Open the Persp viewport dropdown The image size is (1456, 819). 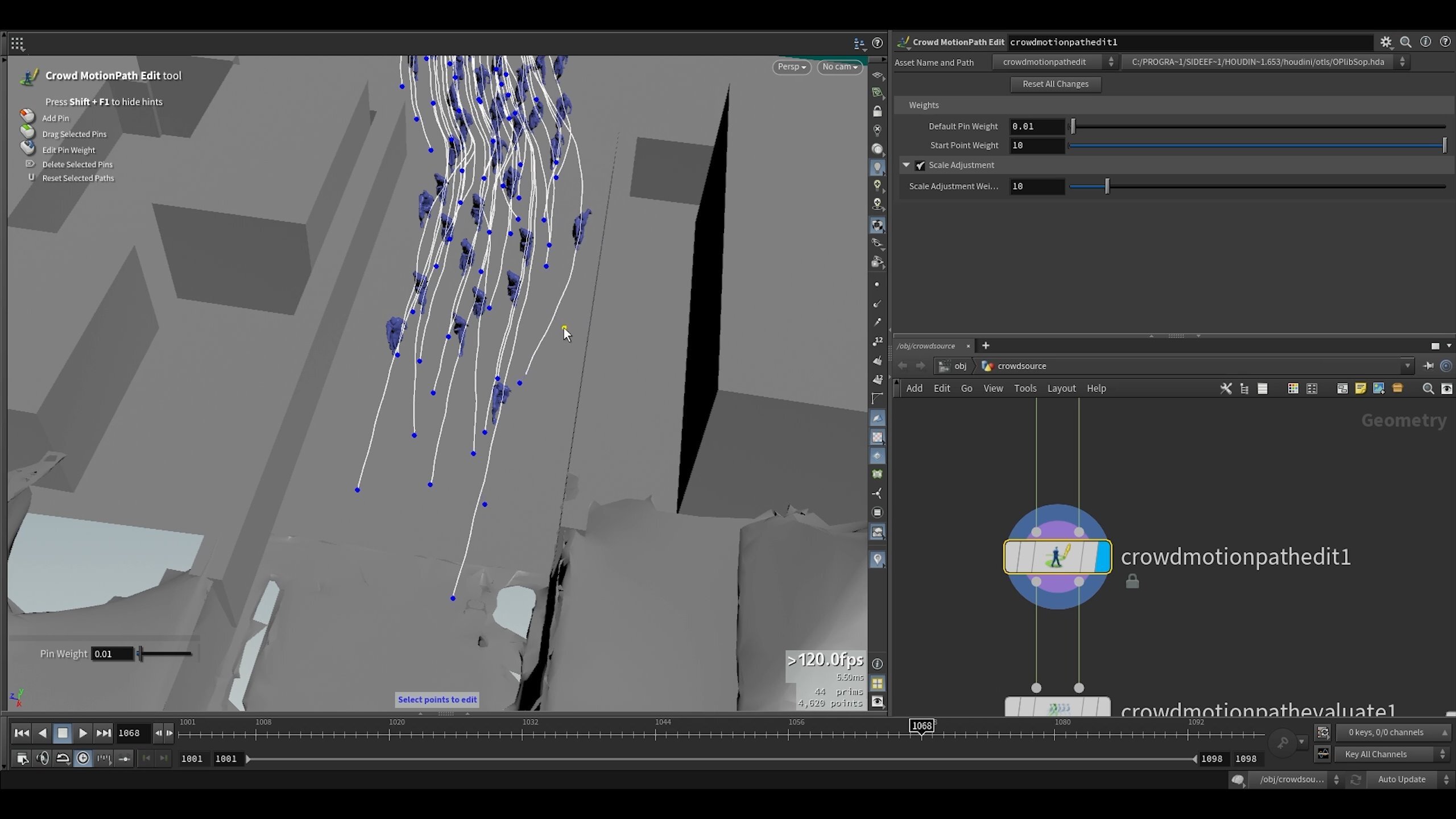791,67
